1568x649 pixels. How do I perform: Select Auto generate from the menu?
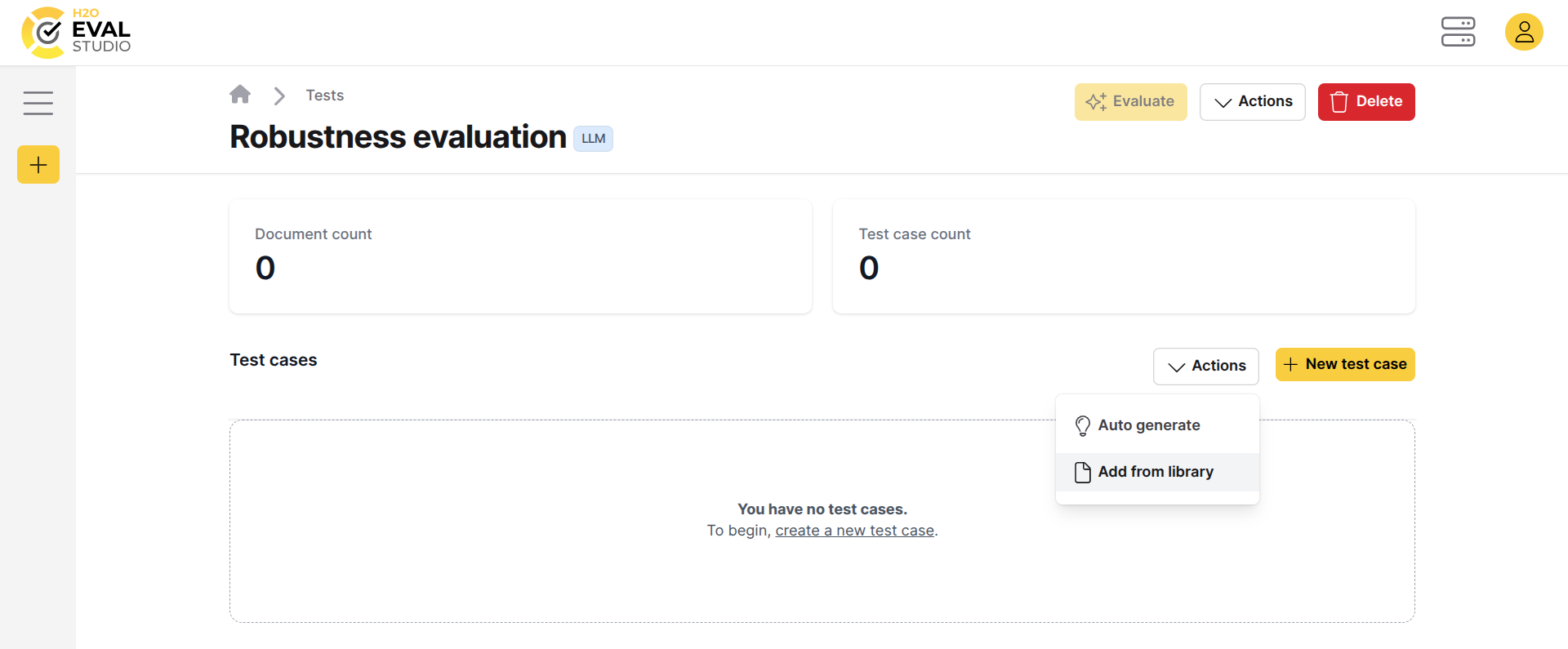[x=1149, y=425]
